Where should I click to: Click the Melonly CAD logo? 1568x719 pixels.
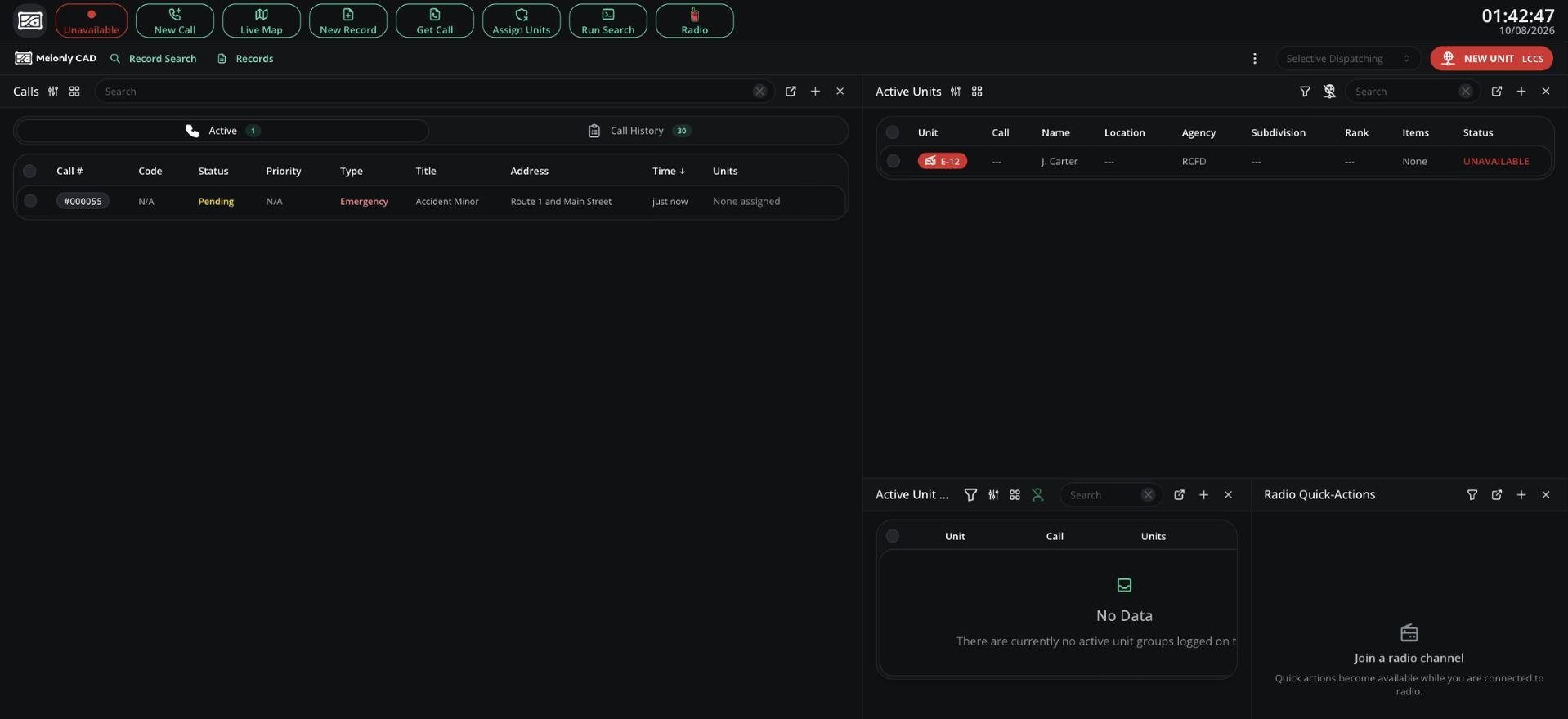[56, 59]
